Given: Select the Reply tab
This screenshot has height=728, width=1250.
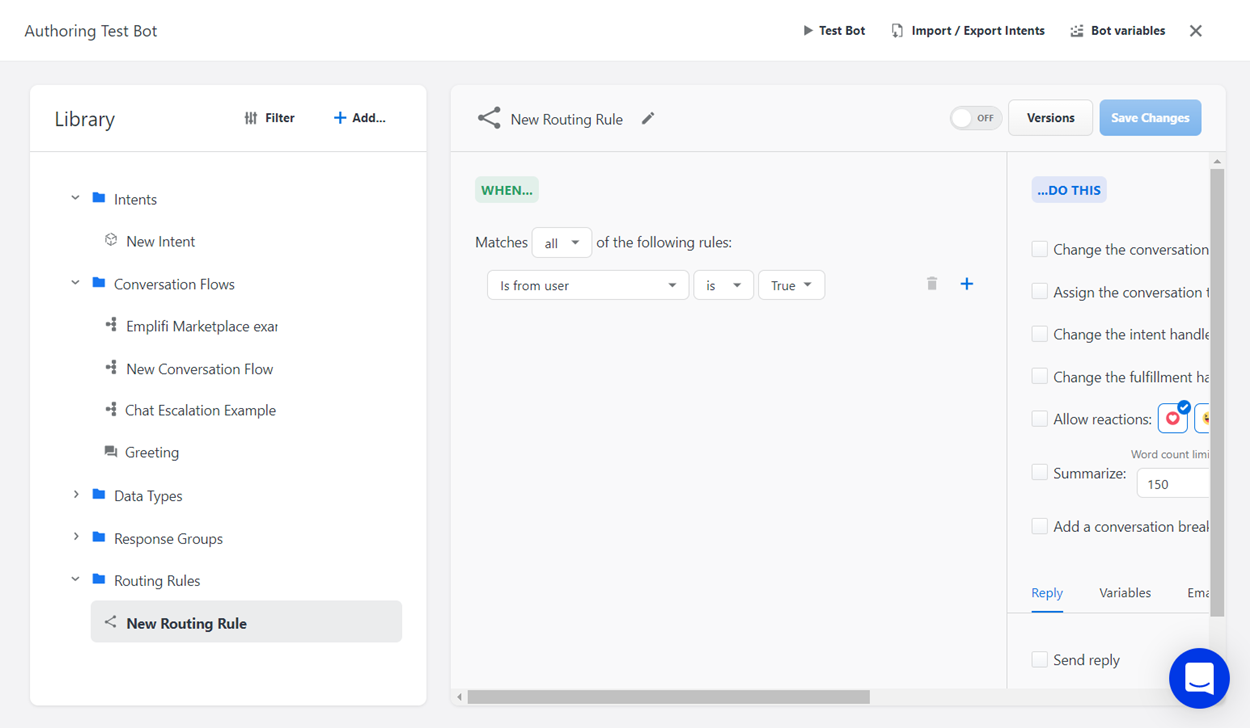Looking at the screenshot, I should tap(1047, 593).
